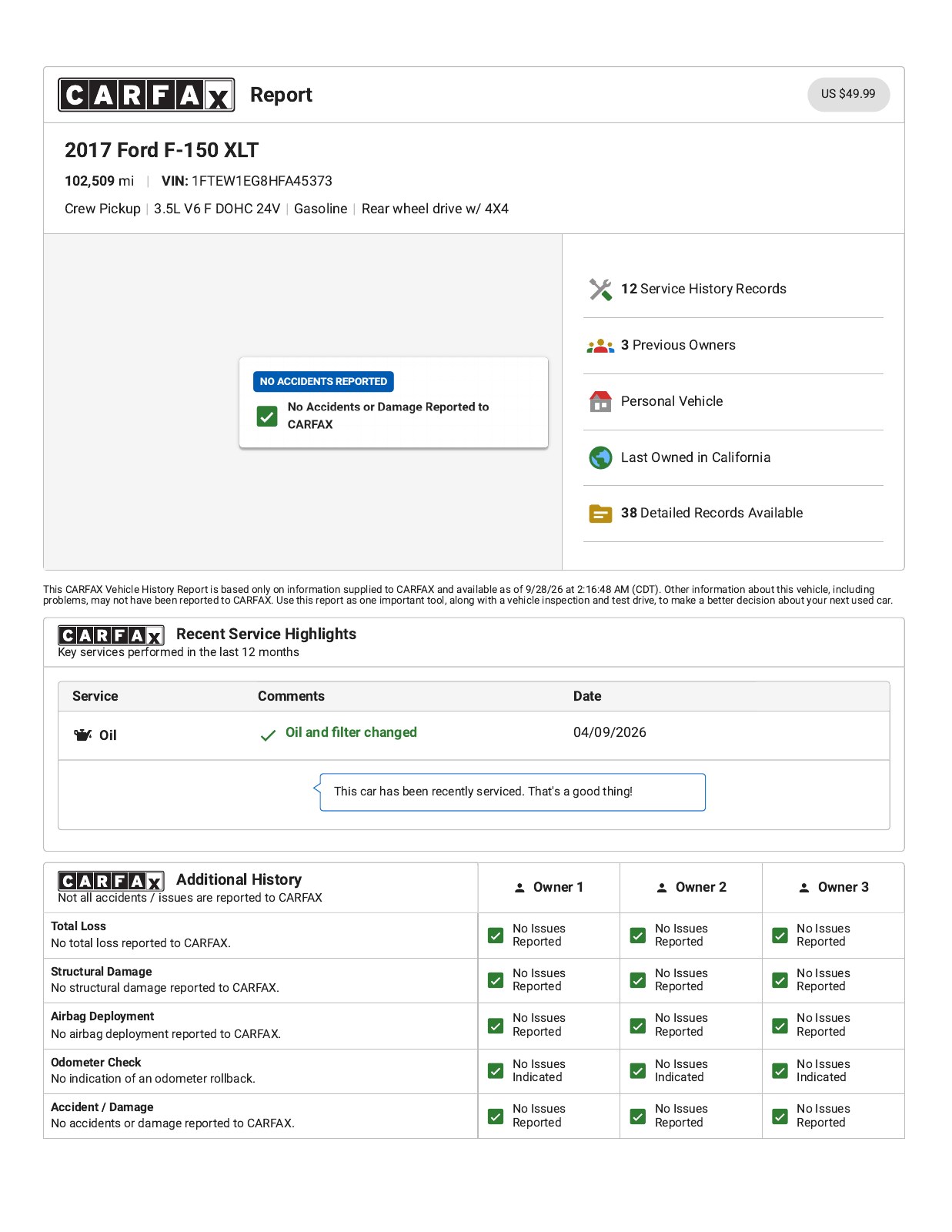Click the CARFAX logo in the report header

click(x=146, y=95)
